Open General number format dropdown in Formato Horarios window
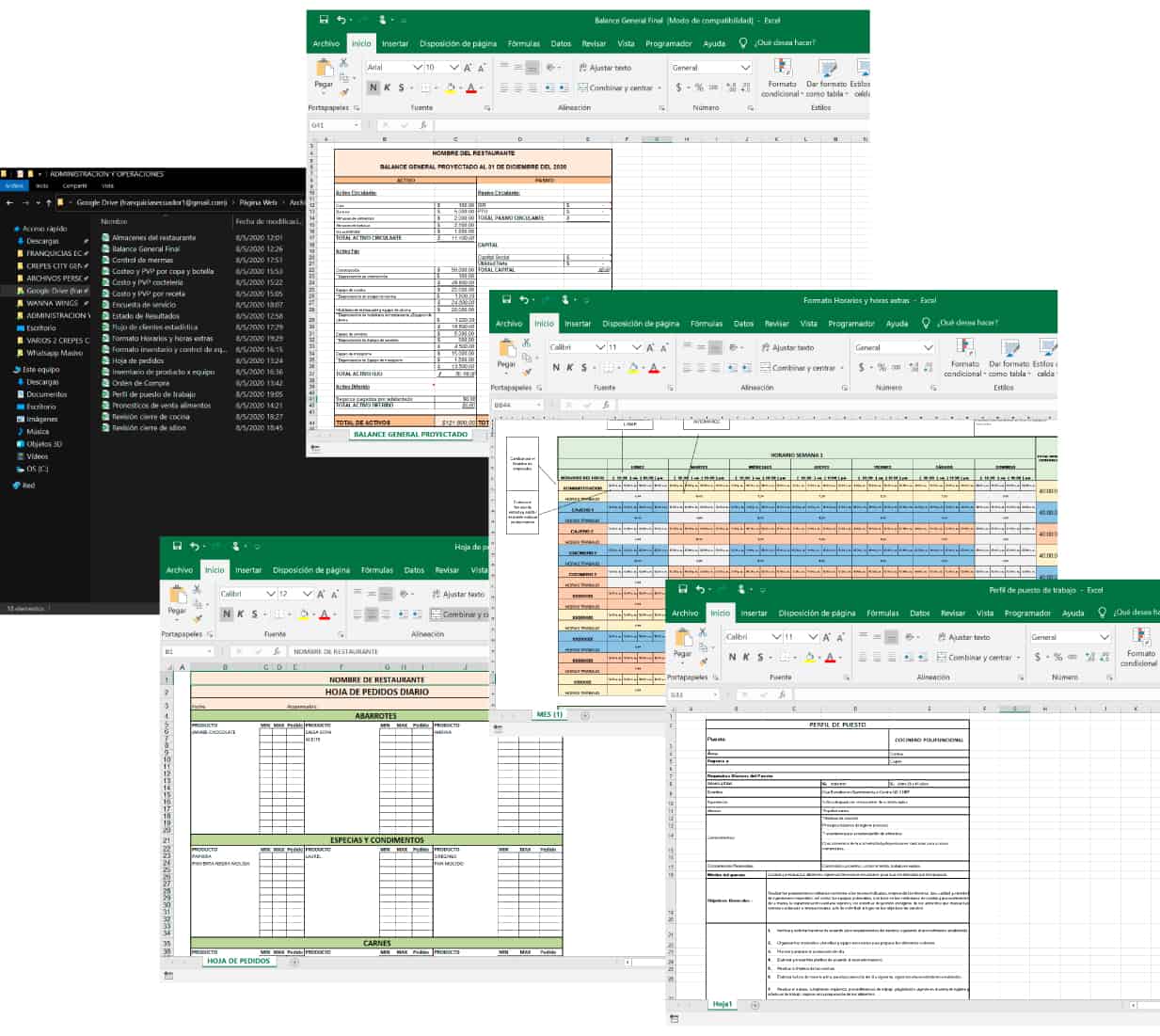The width and height of the screenshot is (1160, 1036). click(928, 347)
